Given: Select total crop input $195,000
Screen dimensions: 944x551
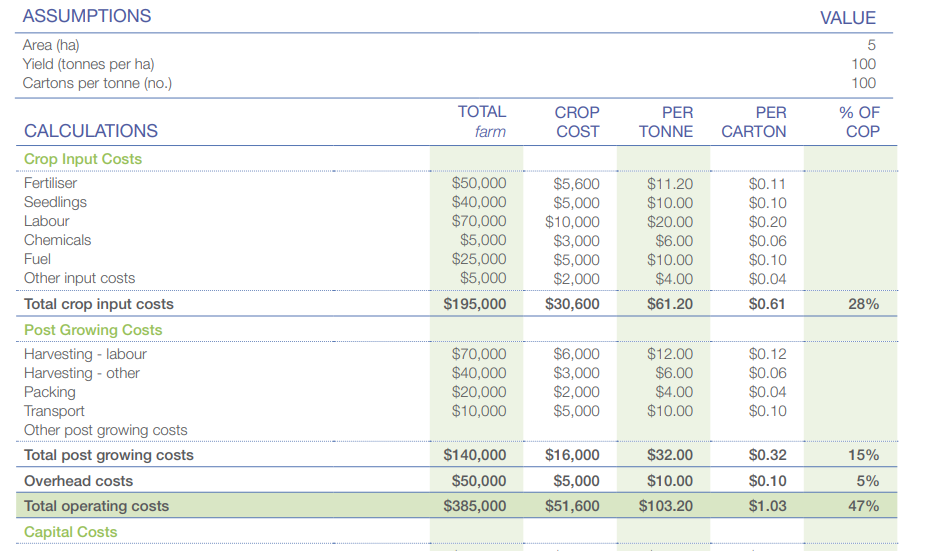Looking at the screenshot, I should 474,304.
